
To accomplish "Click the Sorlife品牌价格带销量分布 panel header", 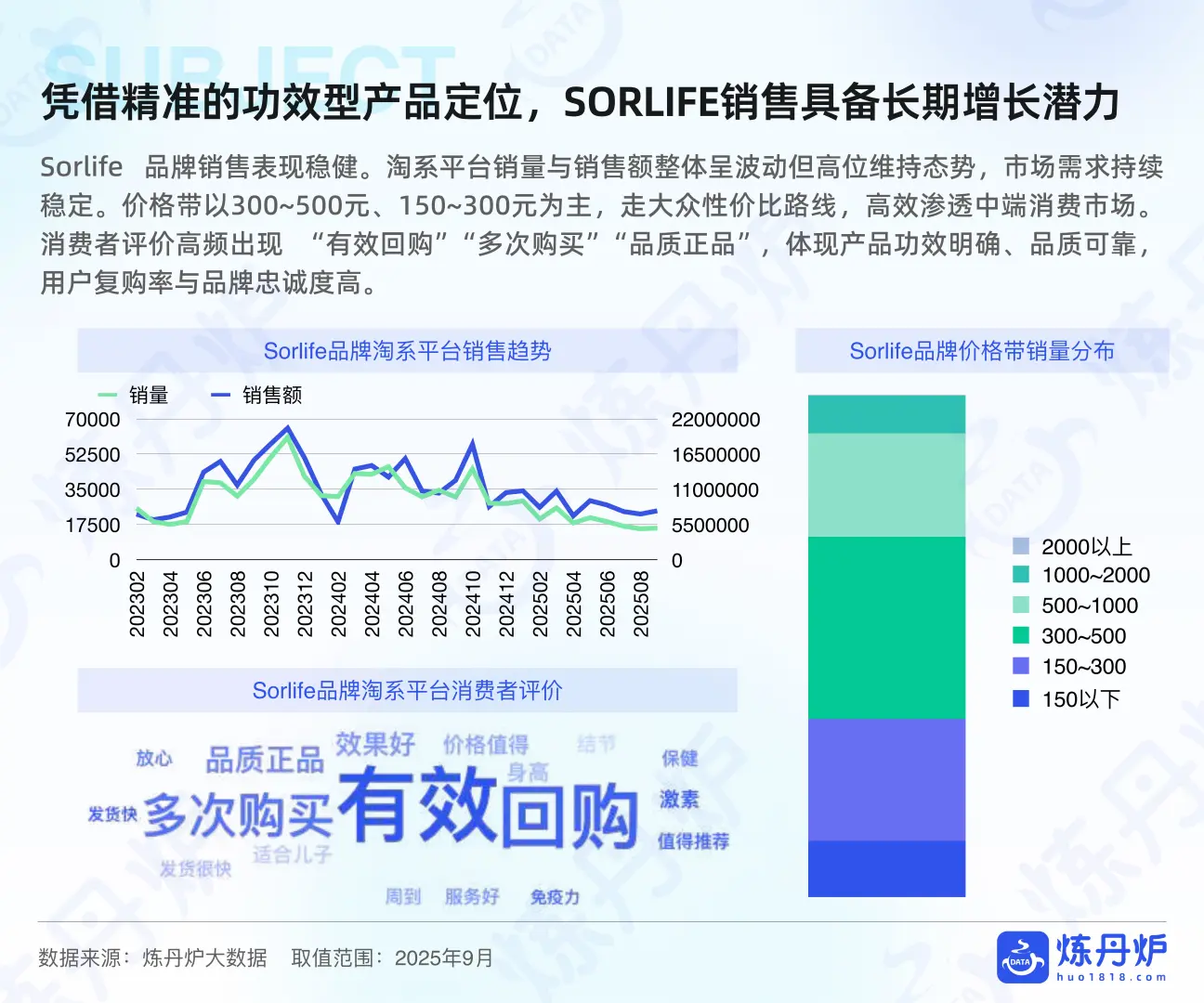I will (984, 351).
